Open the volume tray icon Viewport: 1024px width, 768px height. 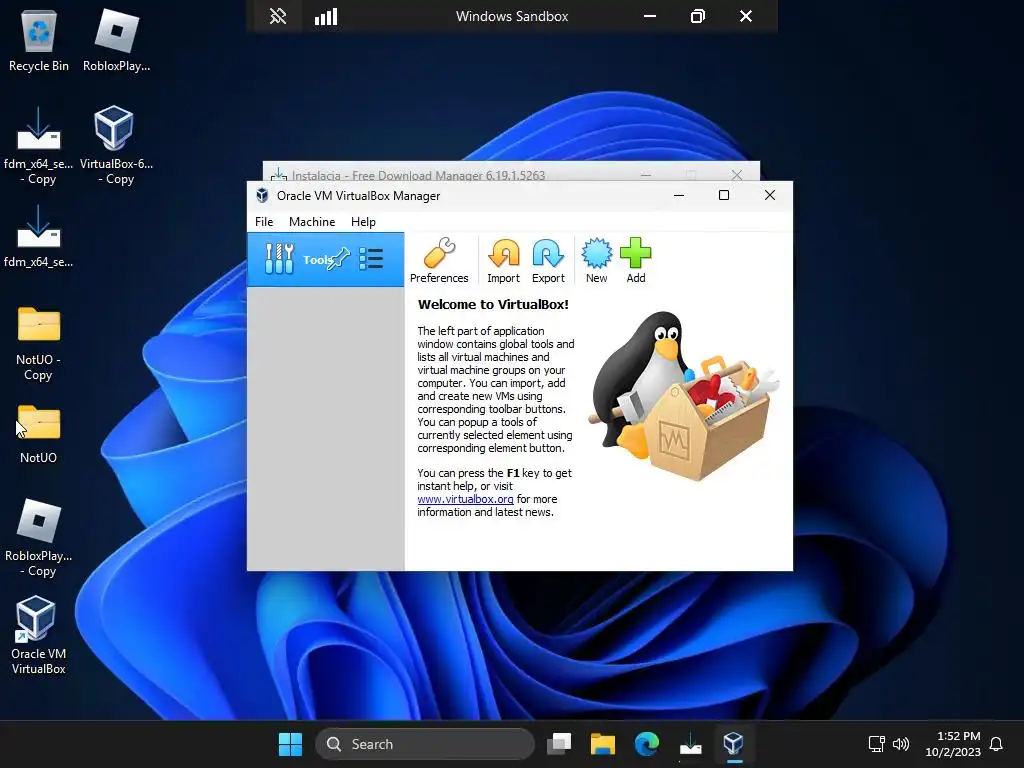[901, 744]
